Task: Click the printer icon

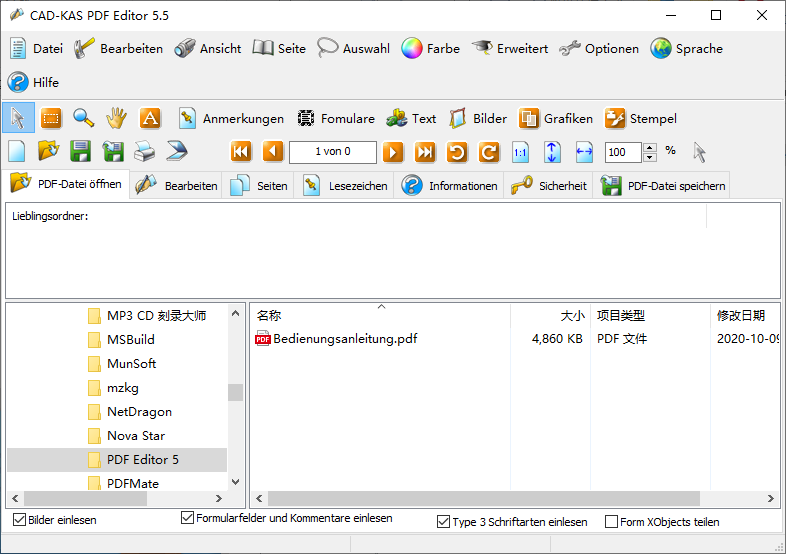Action: tap(144, 151)
